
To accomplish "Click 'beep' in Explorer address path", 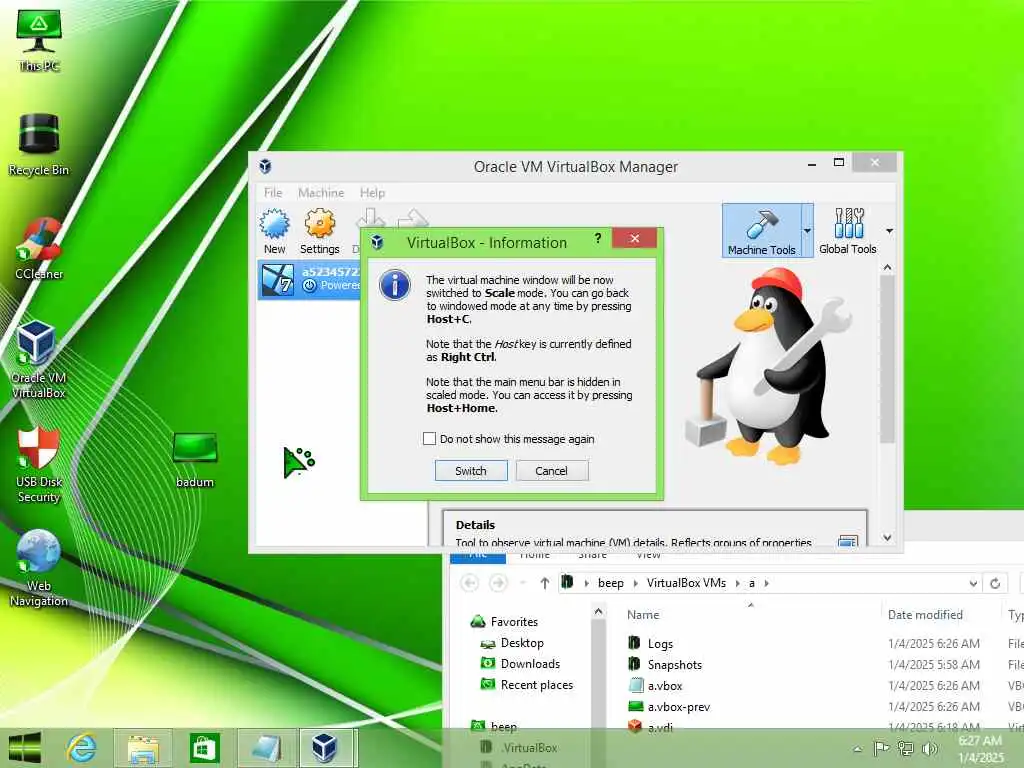I will click(611, 583).
